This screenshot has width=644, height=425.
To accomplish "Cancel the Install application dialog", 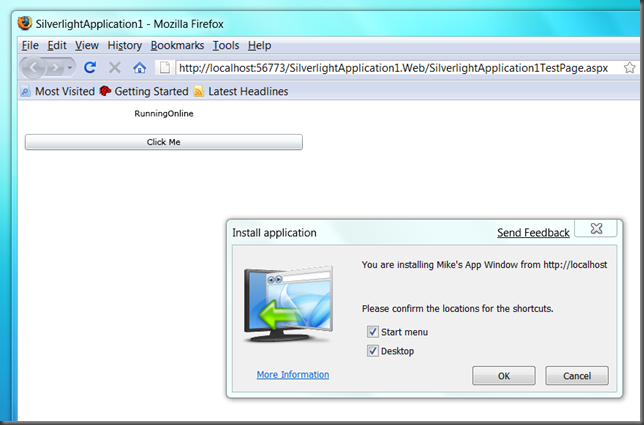I will tap(577, 376).
